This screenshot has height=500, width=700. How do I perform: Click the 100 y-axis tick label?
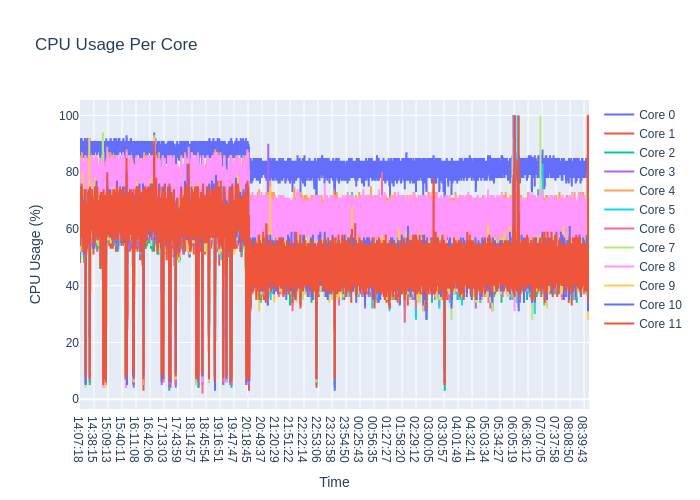tap(68, 116)
